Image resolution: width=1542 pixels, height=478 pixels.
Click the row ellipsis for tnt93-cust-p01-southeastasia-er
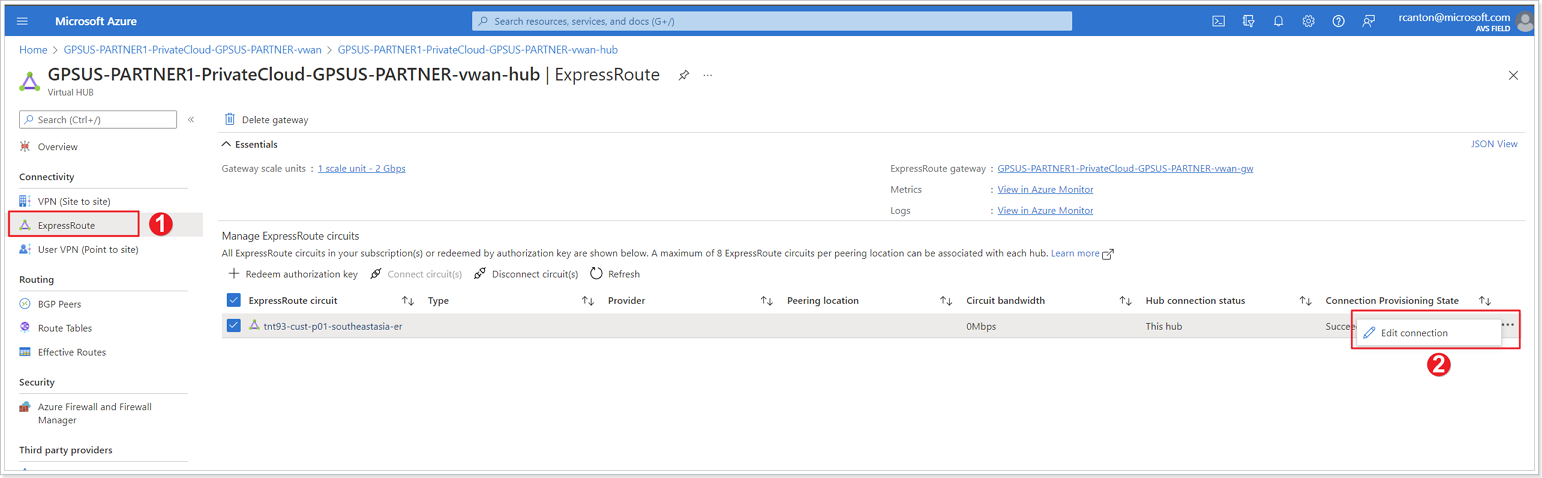tap(1508, 325)
